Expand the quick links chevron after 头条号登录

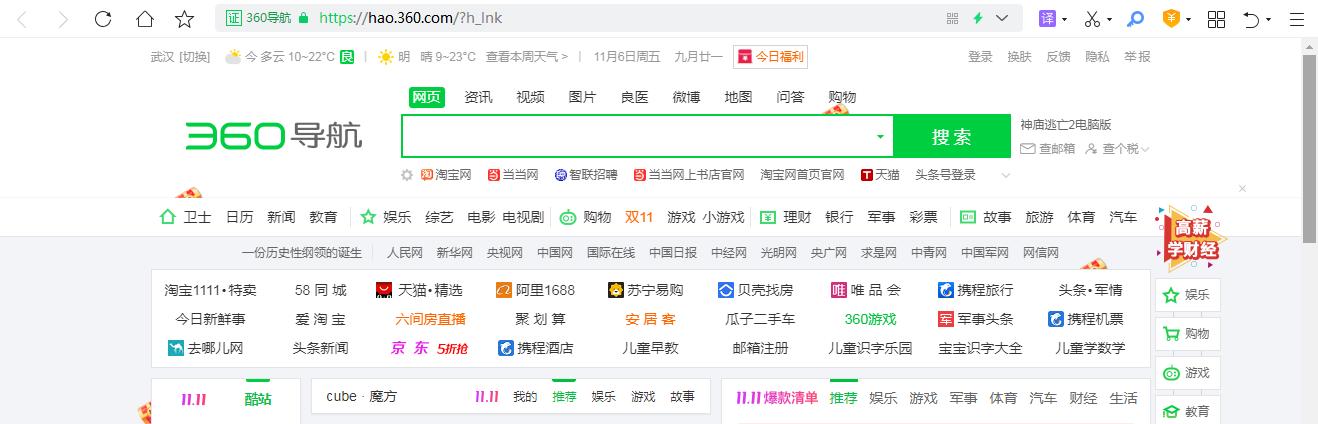click(1005, 175)
